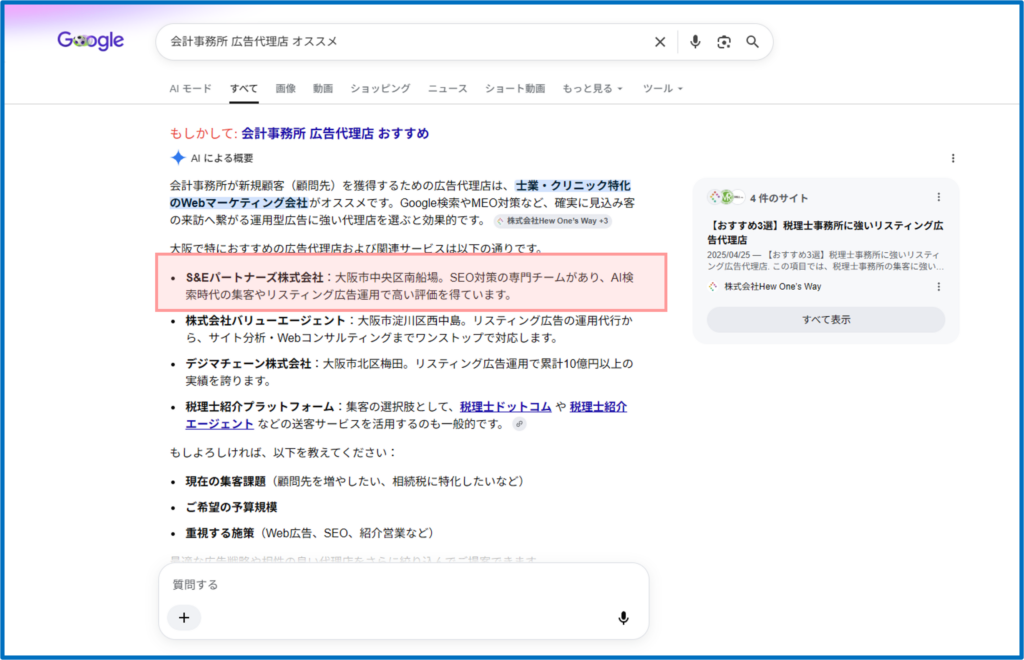Image resolution: width=1024 pixels, height=660 pixels.
Task: Click the 現在の集客課題 bullet text
Action: tap(225, 481)
